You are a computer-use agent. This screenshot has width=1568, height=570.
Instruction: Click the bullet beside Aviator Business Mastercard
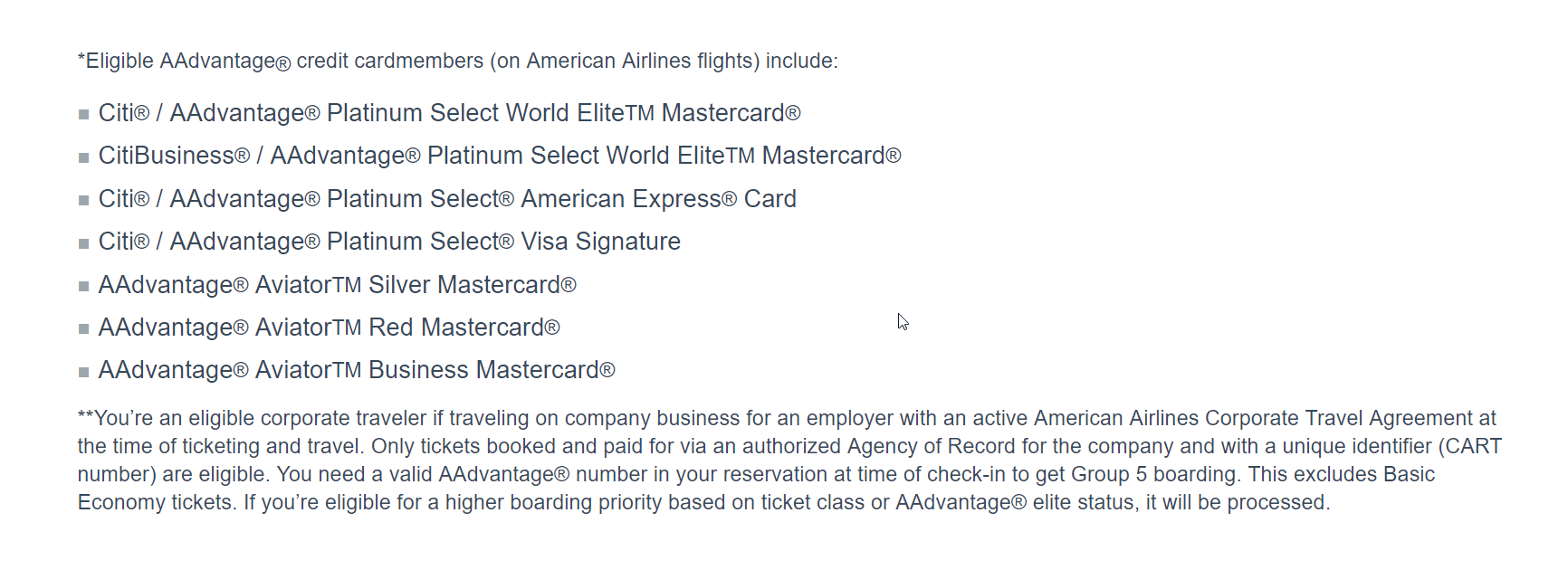pyautogui.click(x=83, y=372)
